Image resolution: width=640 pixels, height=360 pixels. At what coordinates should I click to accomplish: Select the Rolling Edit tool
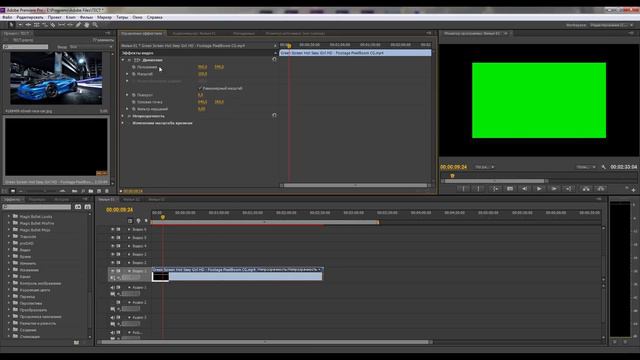[x=36, y=25]
